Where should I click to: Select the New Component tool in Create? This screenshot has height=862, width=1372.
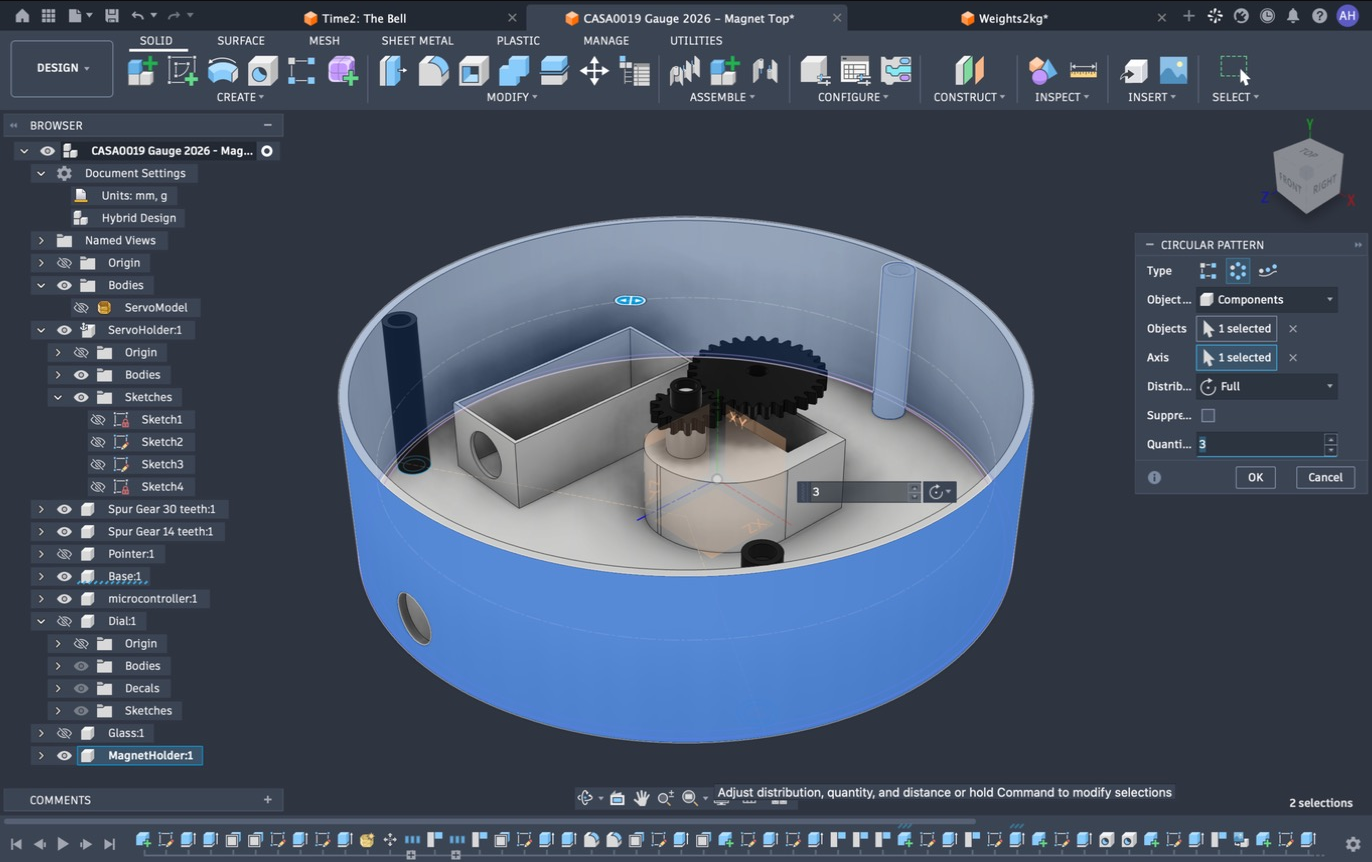142,71
